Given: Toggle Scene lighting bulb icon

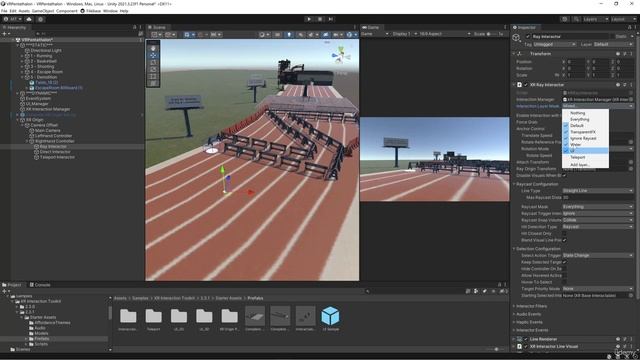Looking at the screenshot, I should click(x=289, y=35).
